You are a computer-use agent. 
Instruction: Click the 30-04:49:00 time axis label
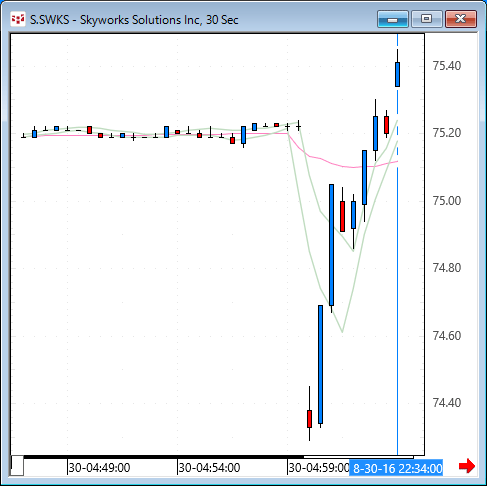[99, 468]
